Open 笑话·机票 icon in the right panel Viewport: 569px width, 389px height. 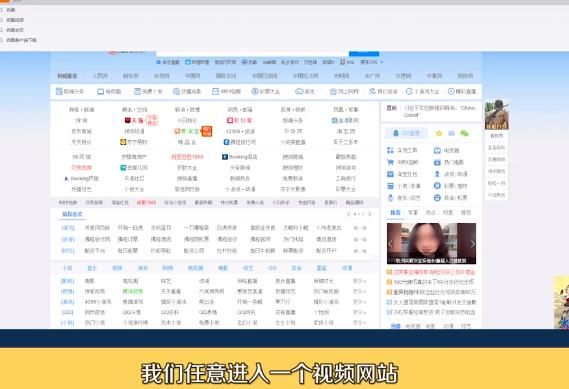point(450,198)
